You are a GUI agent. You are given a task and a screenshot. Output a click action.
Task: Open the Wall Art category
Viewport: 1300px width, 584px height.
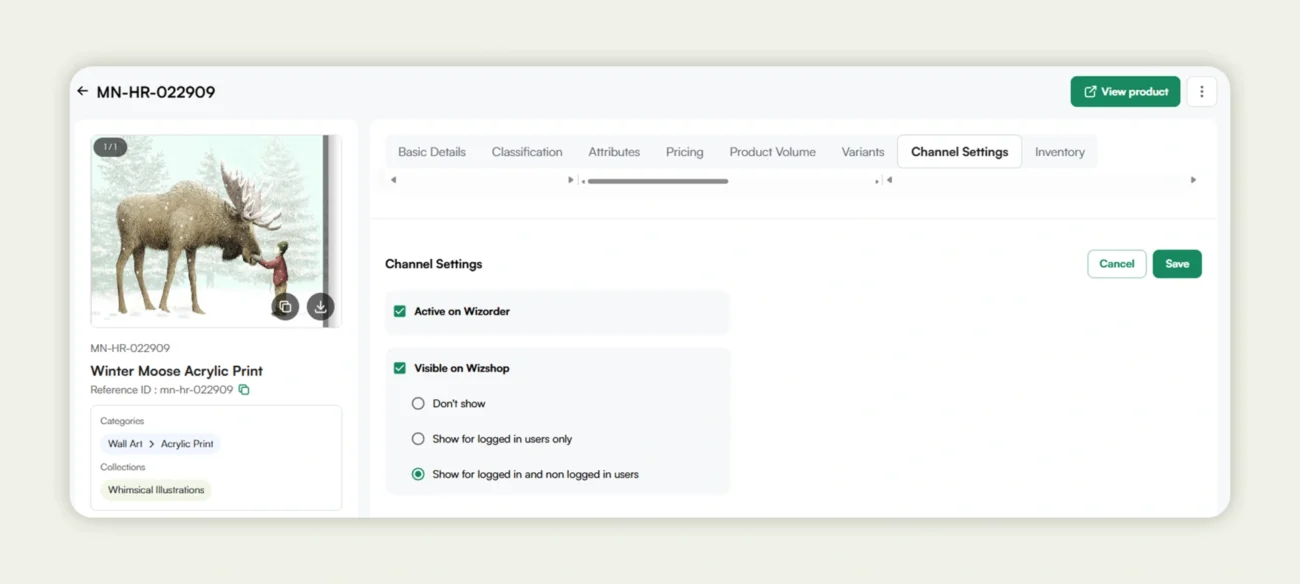(123, 443)
